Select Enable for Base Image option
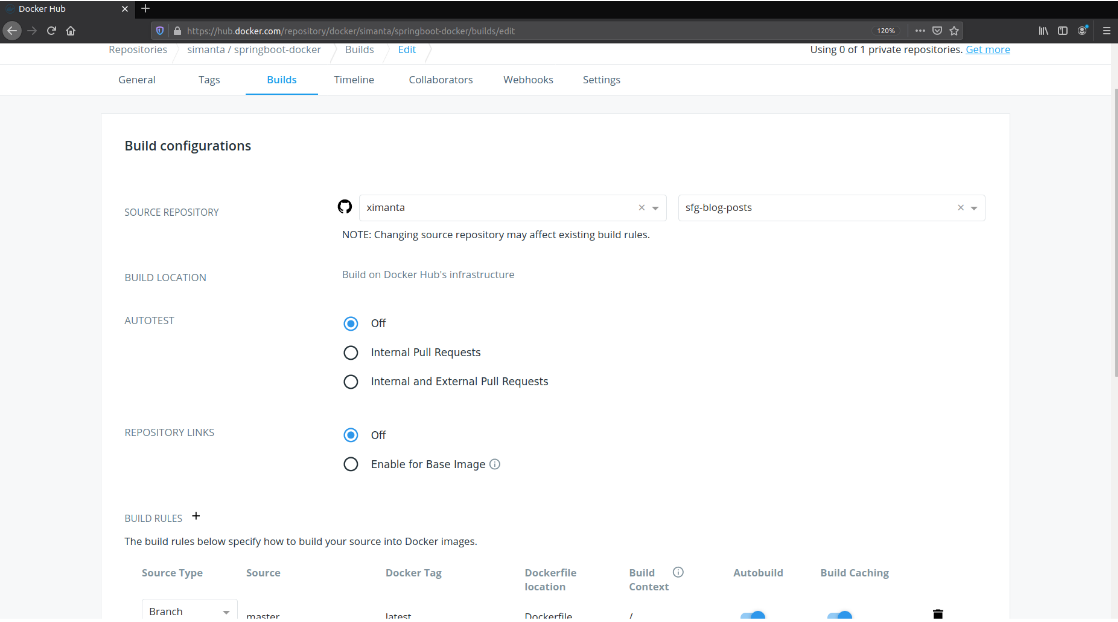Image resolution: width=1118 pixels, height=622 pixels. (351, 464)
